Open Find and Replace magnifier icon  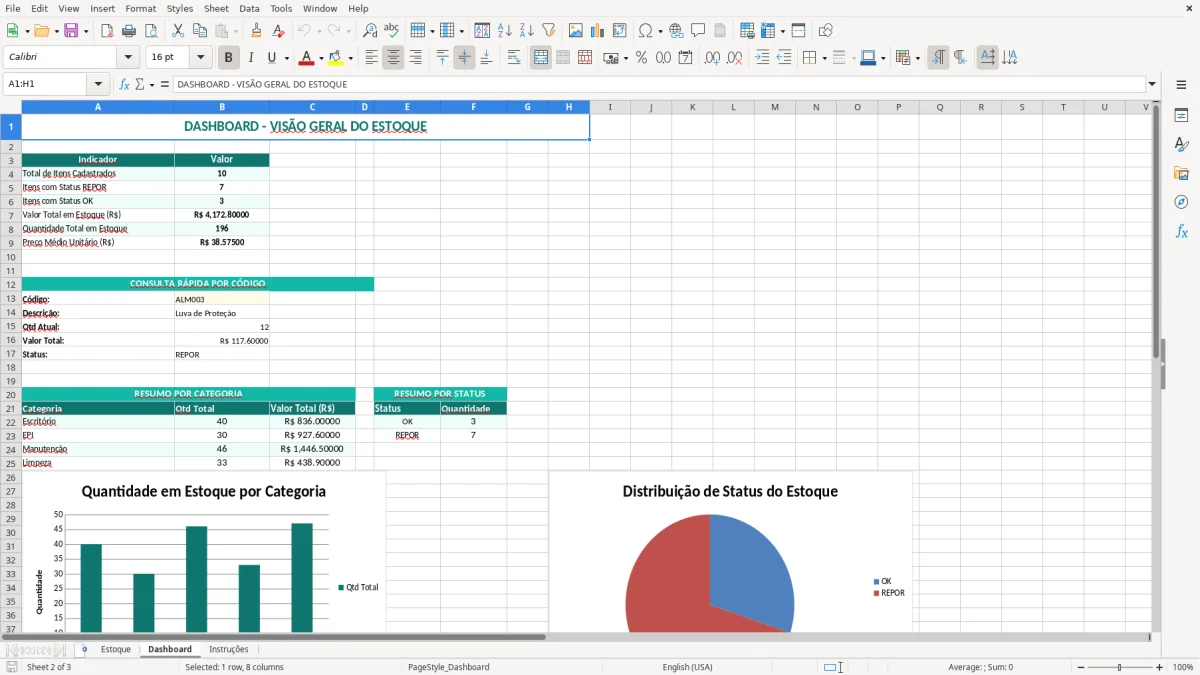click(x=370, y=31)
